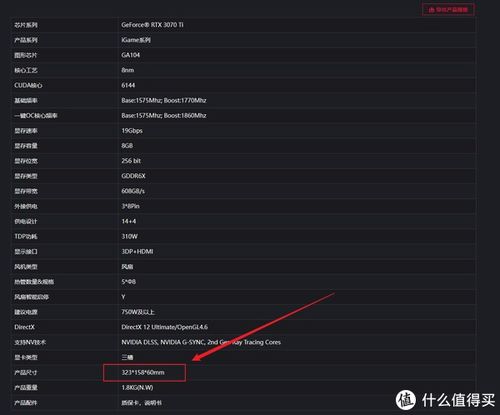Select the DirectX 12 Ultimate/OpenGL4.6 value

[x=165, y=327]
